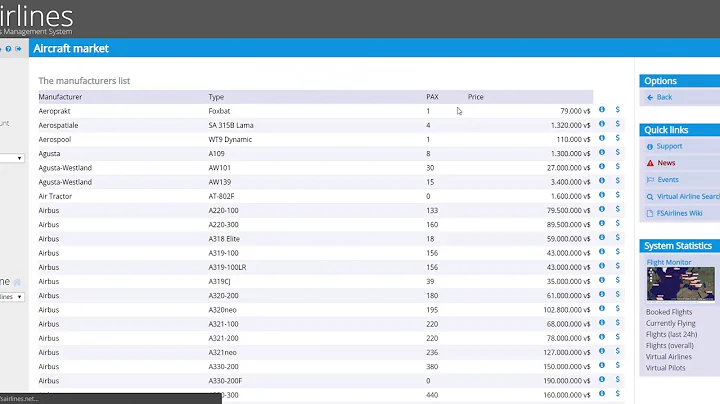The width and height of the screenshot is (720, 404).
Task: Click dollar icon for Airbus A220-100
Action: (x=618, y=209)
